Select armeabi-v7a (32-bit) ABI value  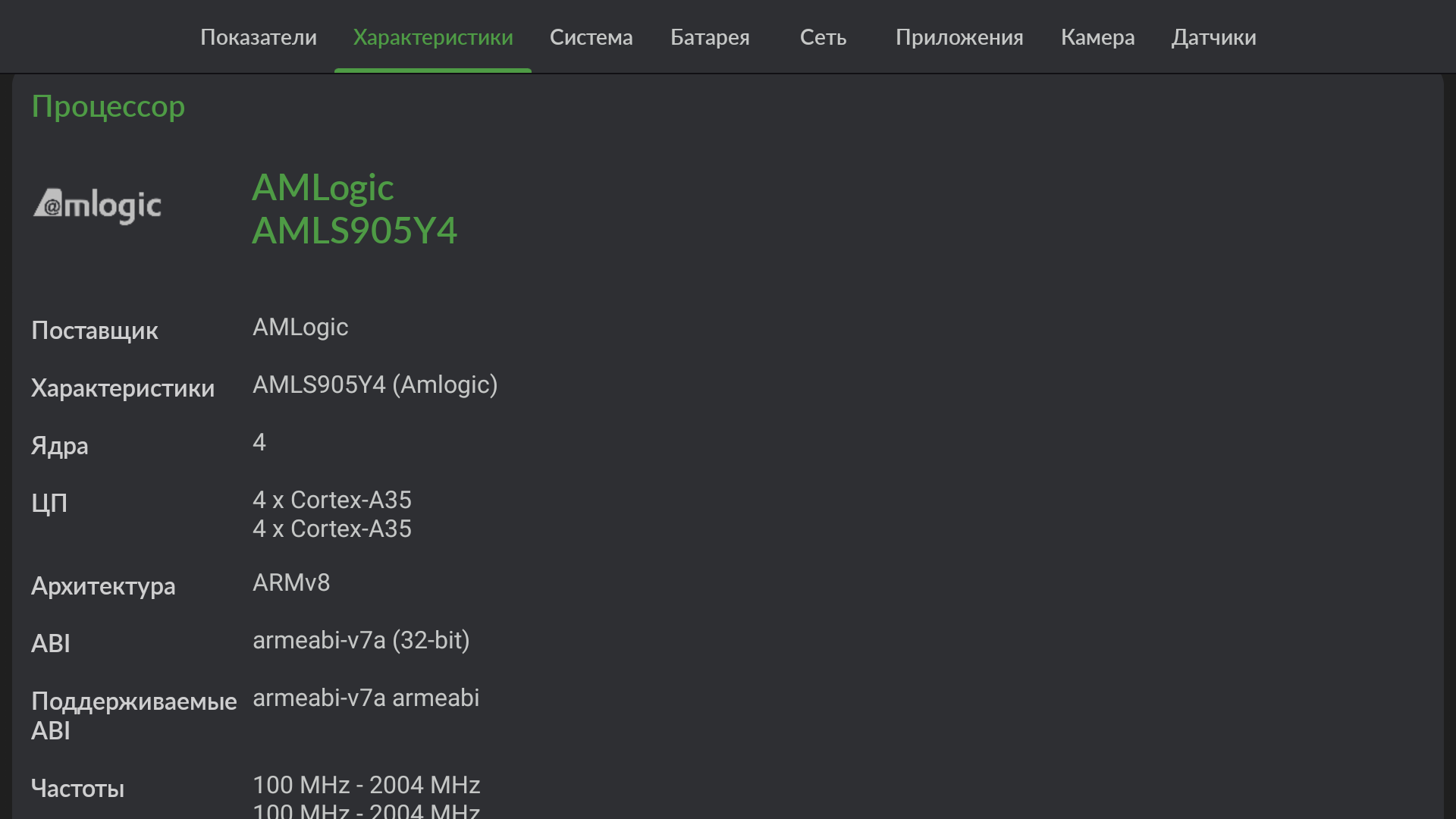(361, 641)
